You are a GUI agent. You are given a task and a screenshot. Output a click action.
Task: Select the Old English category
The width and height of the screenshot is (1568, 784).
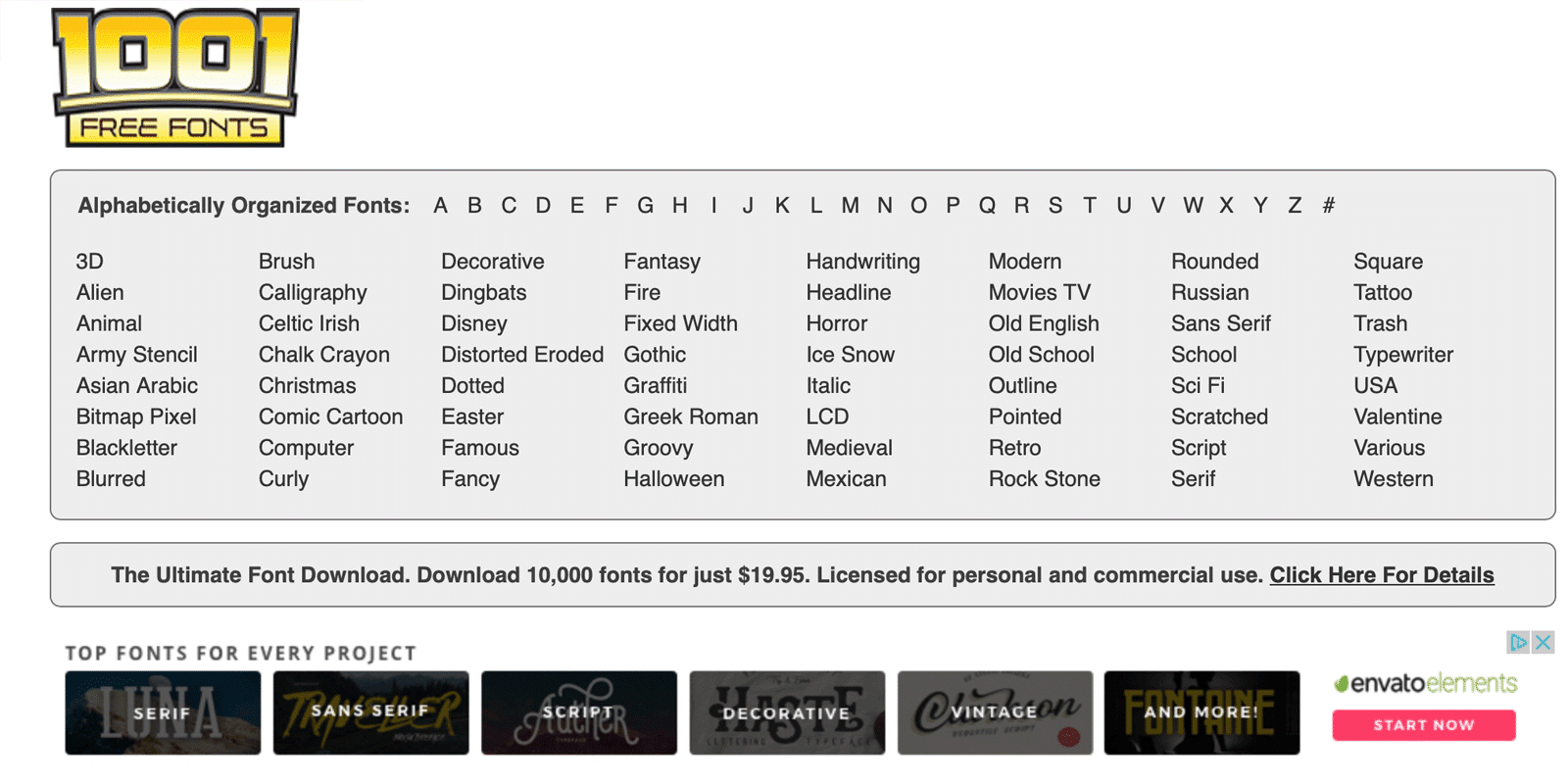tap(1044, 323)
